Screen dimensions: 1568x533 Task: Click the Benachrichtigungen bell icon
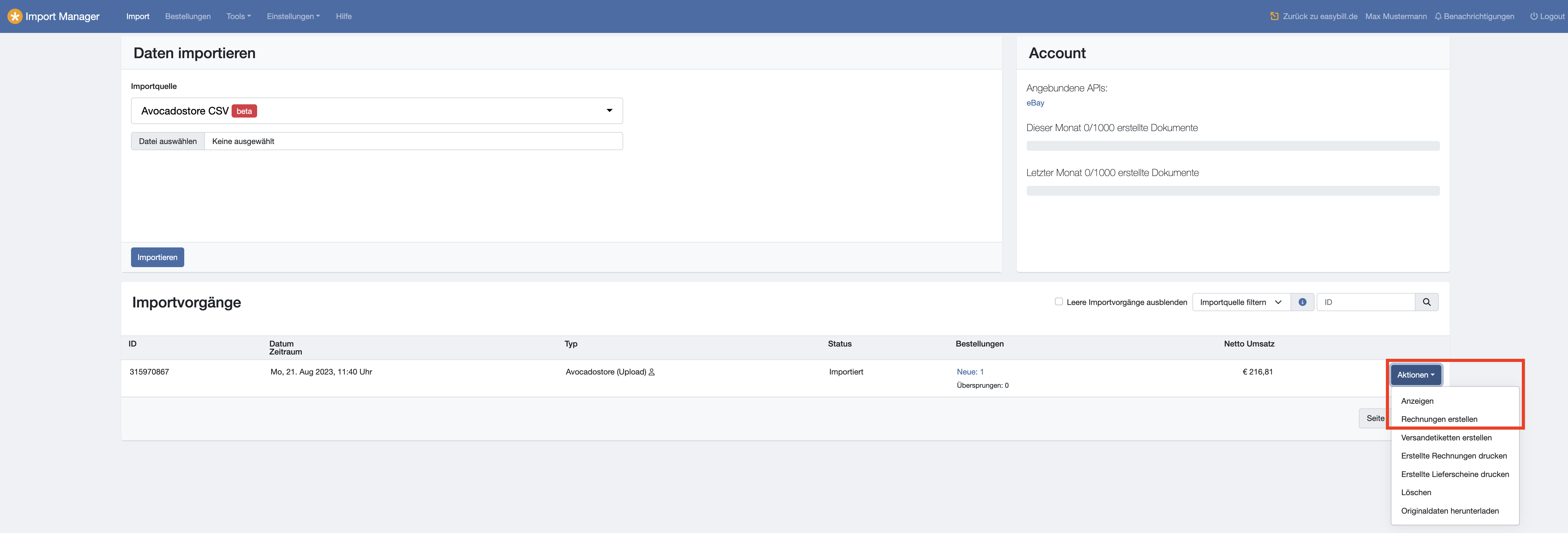click(1438, 16)
